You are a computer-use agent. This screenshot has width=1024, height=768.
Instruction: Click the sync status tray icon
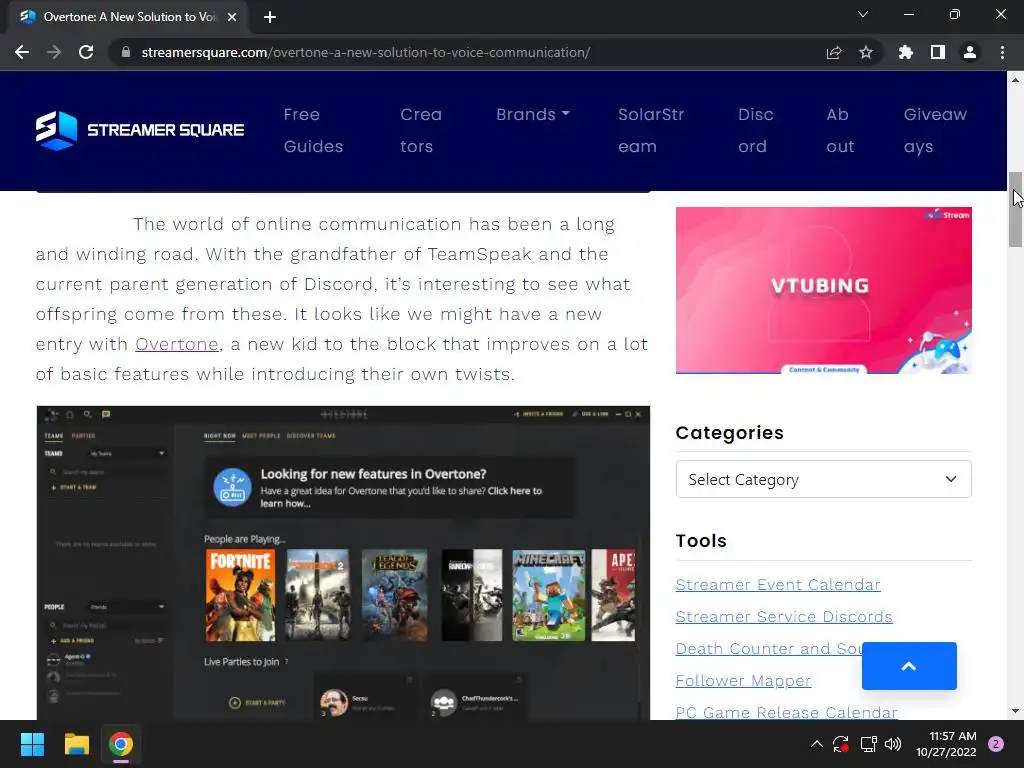point(840,744)
